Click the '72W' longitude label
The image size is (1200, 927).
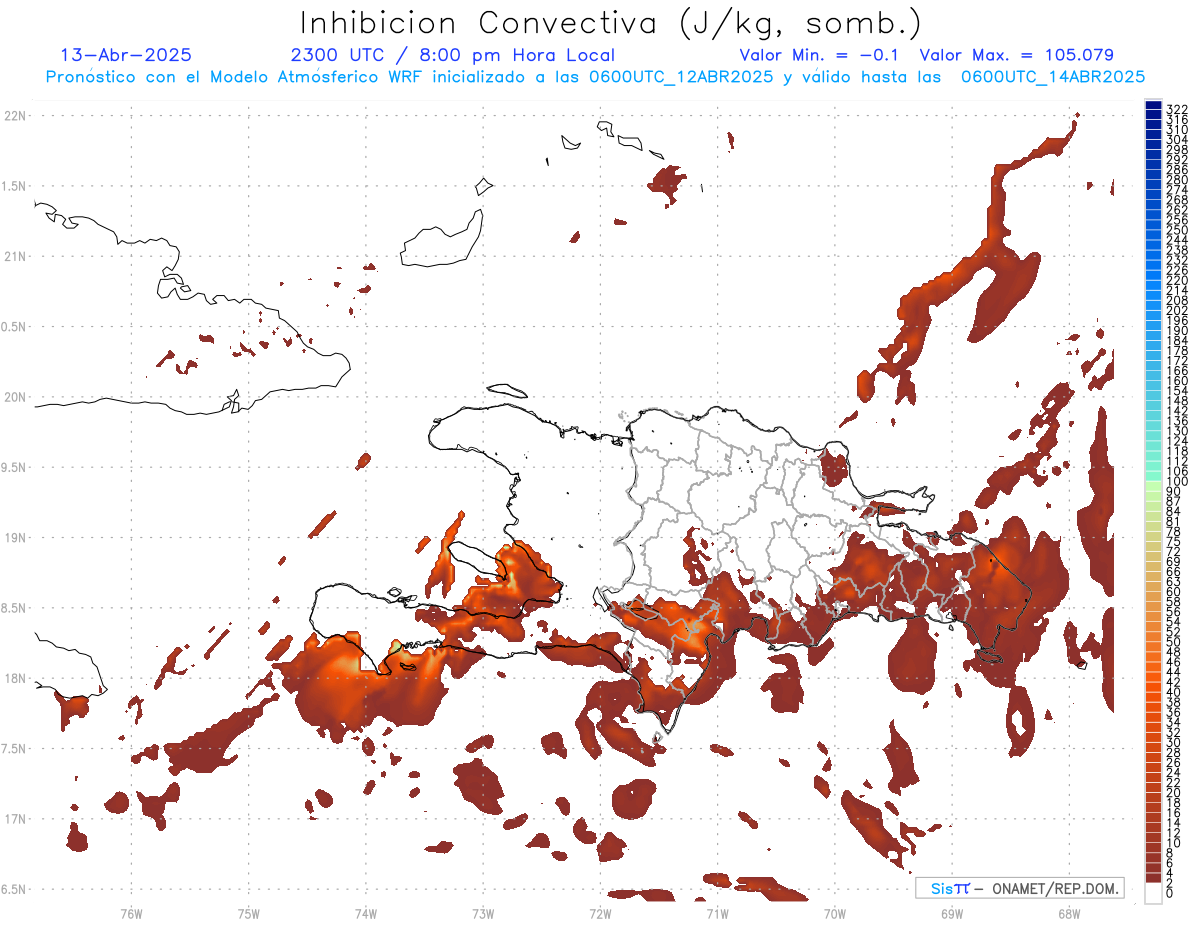point(600,913)
